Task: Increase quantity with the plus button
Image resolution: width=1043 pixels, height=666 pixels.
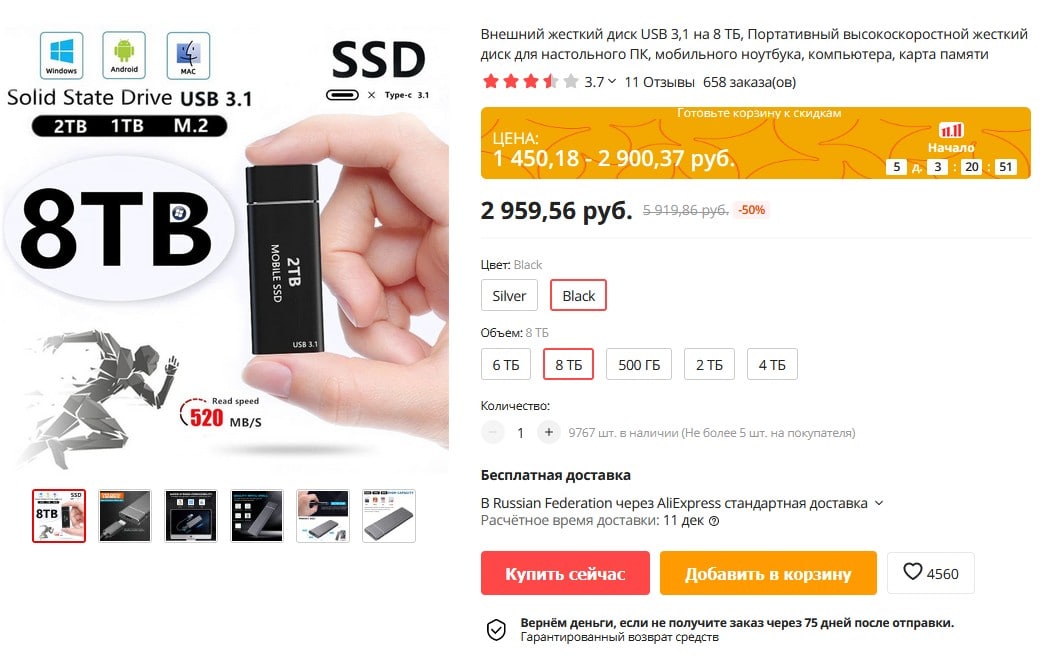Action: click(x=548, y=432)
